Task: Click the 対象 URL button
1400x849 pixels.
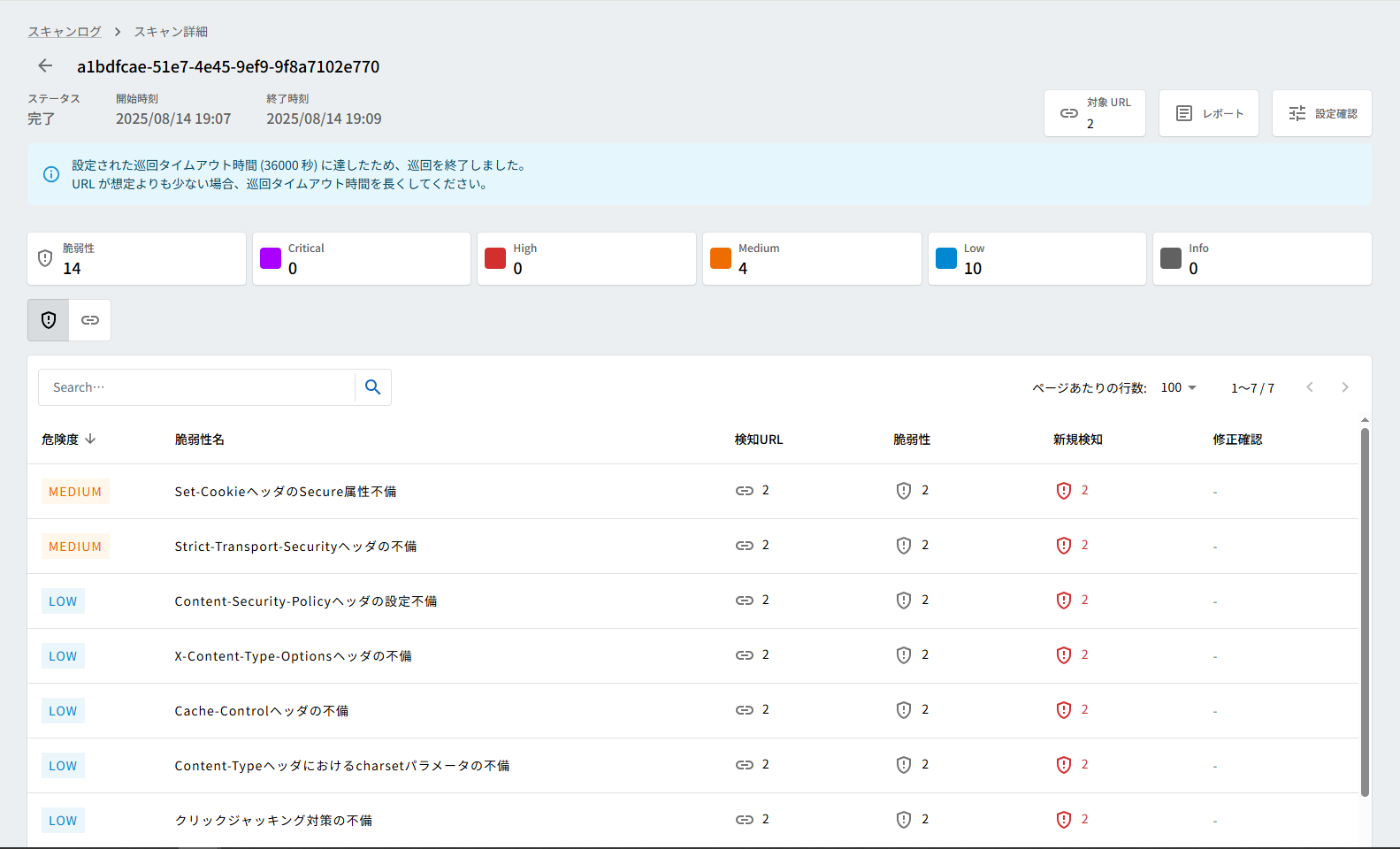Action: click(1095, 113)
